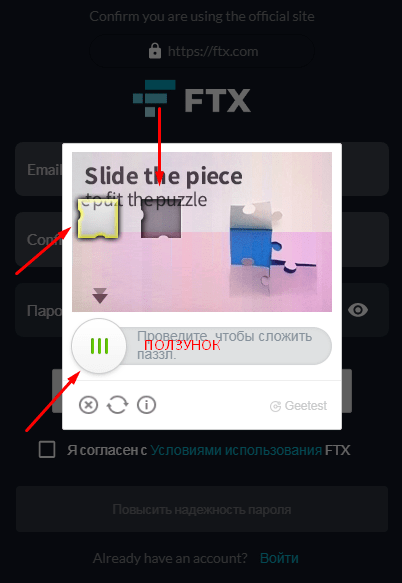Click Повысить надежность пароля button
Image resolution: width=402 pixels, height=583 pixels.
point(202,509)
